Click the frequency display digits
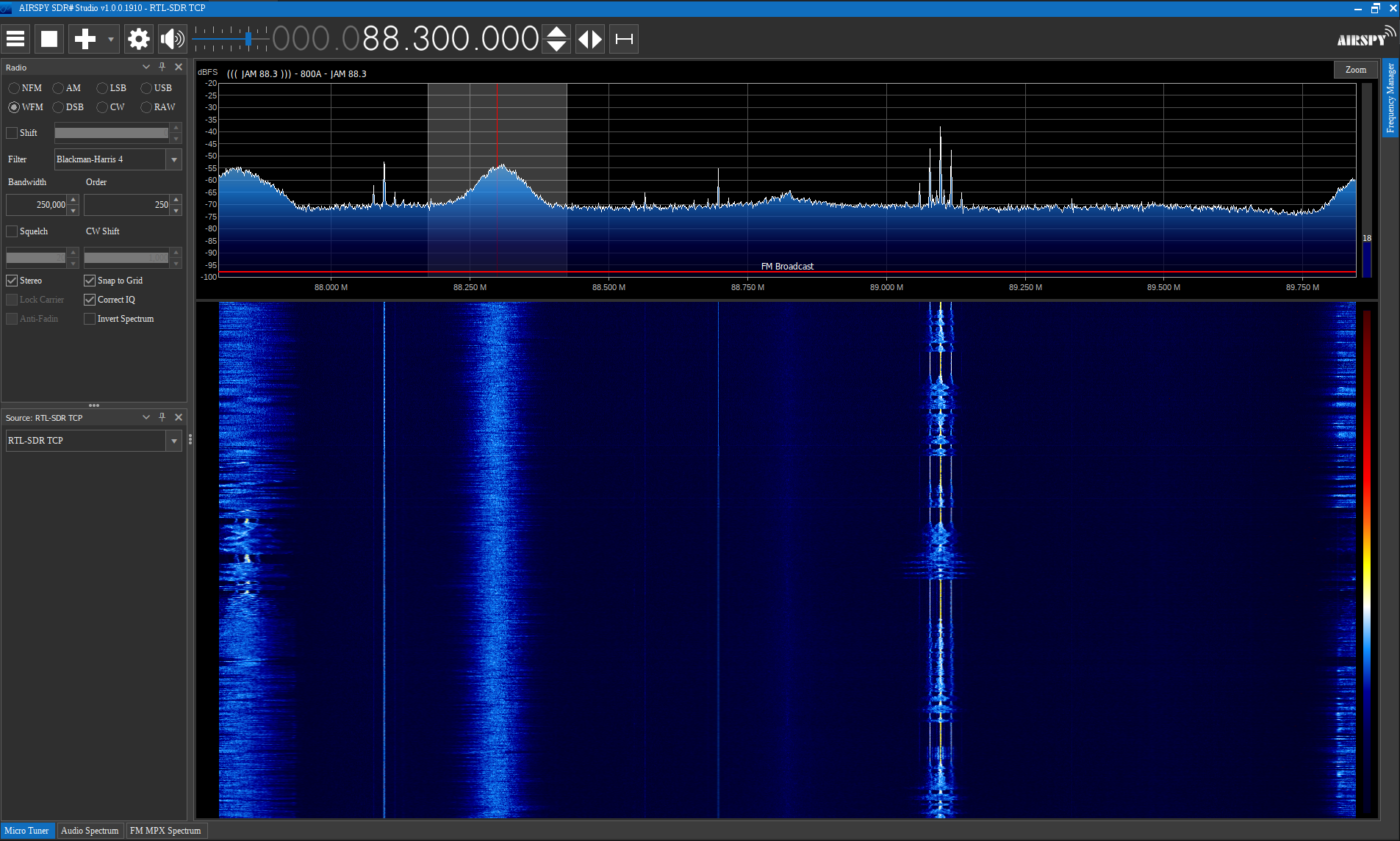Screen dimensions: 1400x841 coord(406,39)
